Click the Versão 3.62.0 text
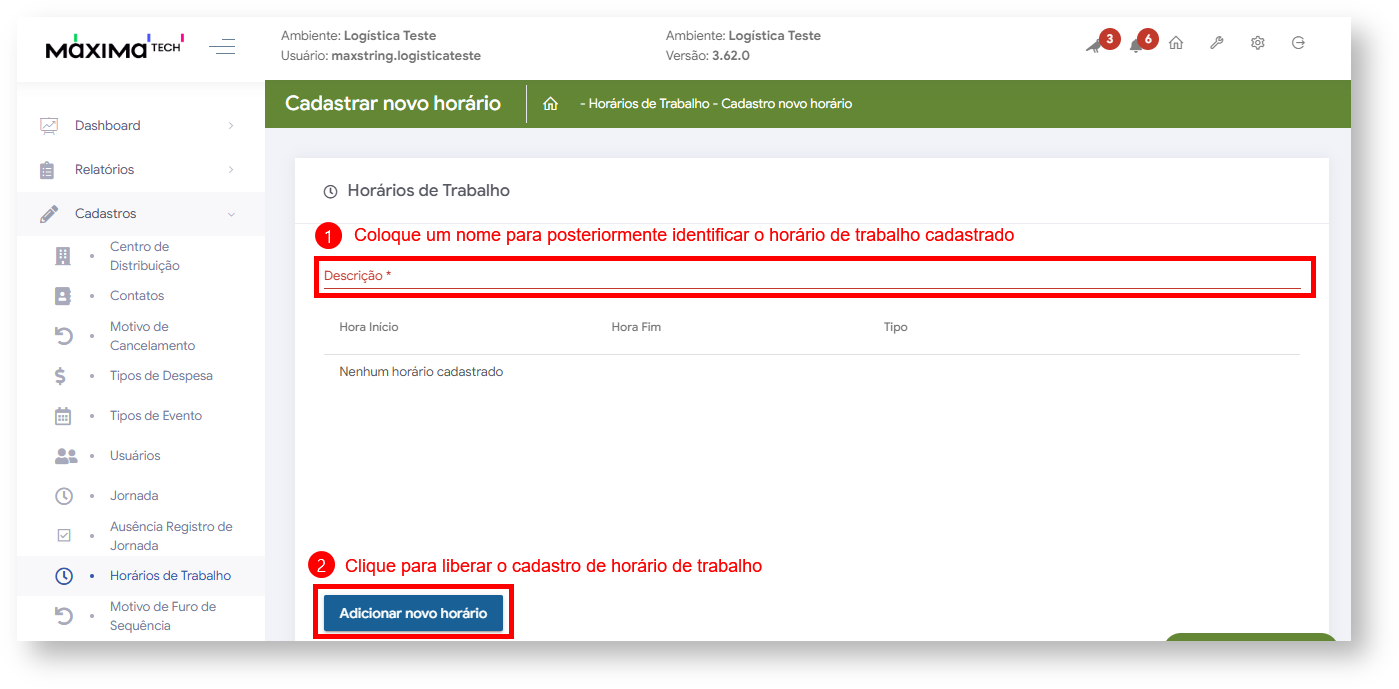Viewport: 1399px width, 689px height. (x=708, y=56)
